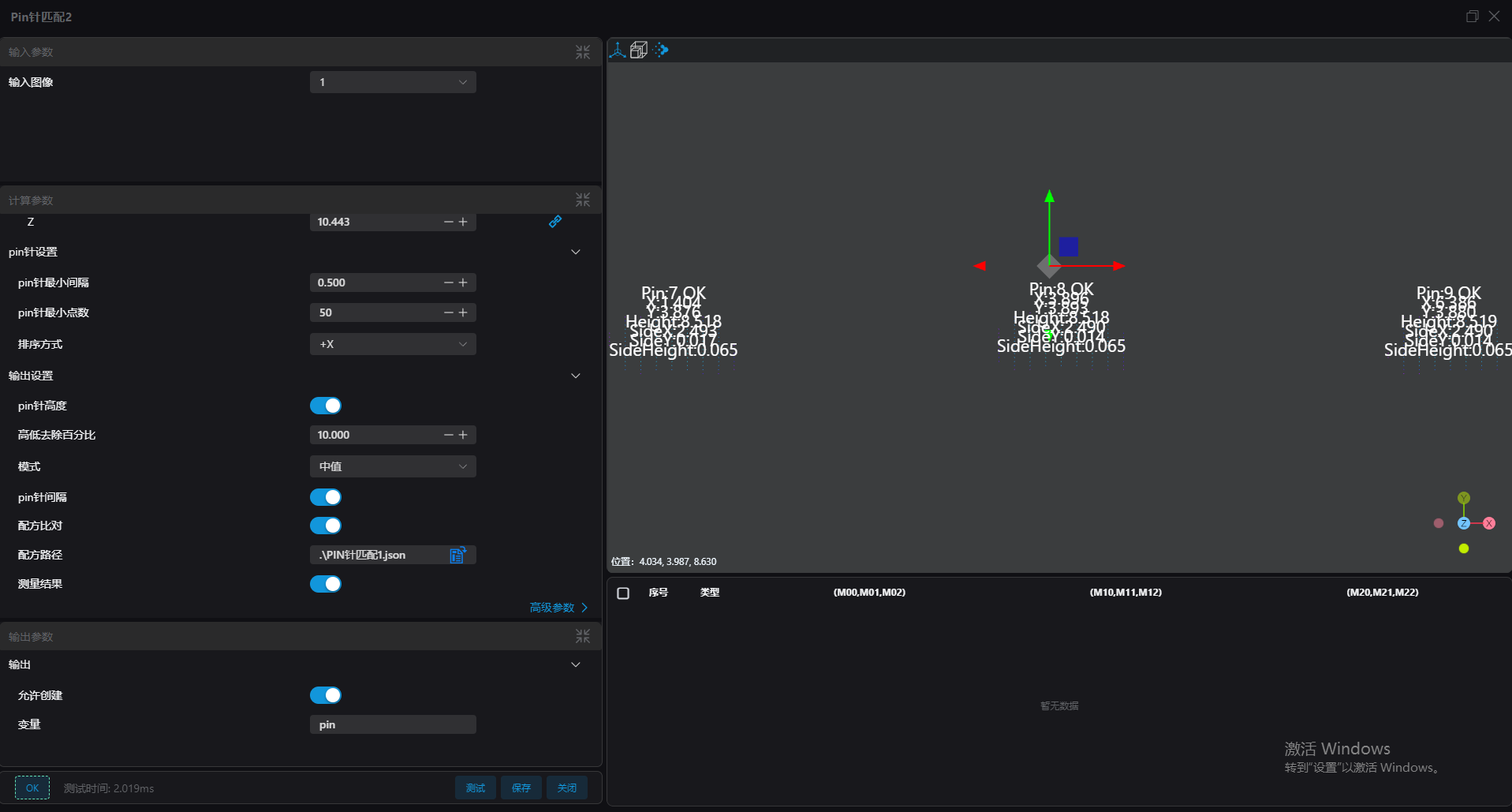
Task: Click the Z axis gizmo ball
Action: coord(1464,523)
